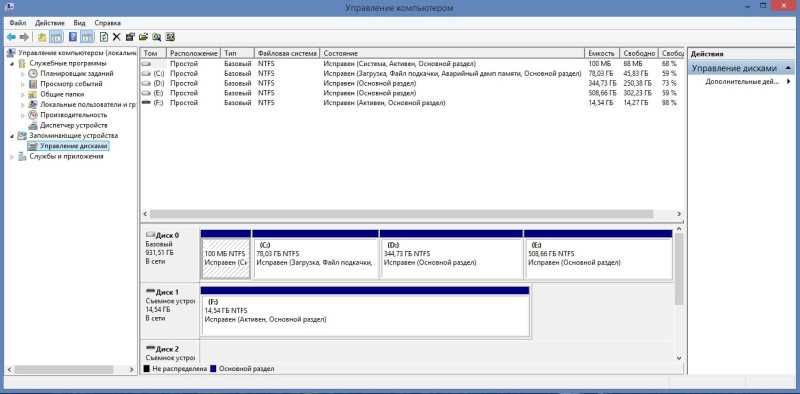The image size is (800, 394).
Task: Sort by the Свободно column header
Action: tap(639, 53)
